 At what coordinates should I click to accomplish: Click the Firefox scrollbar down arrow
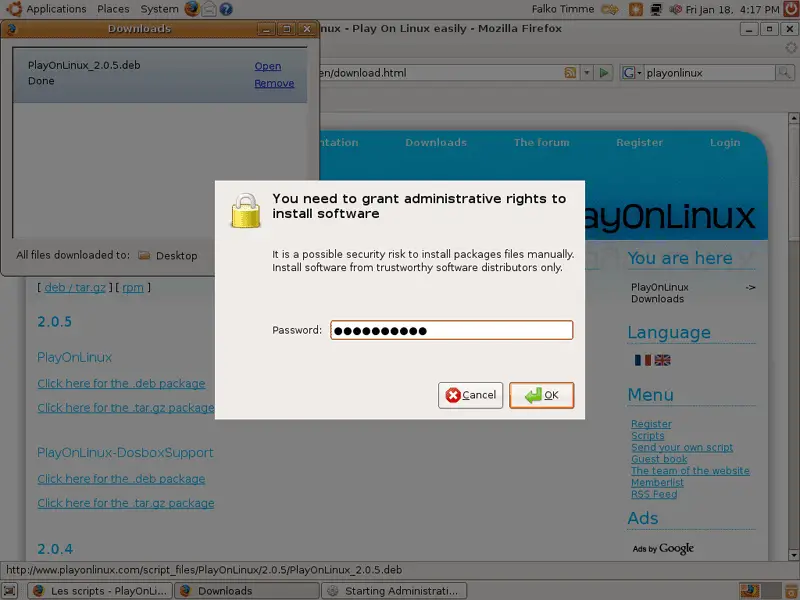(x=793, y=555)
